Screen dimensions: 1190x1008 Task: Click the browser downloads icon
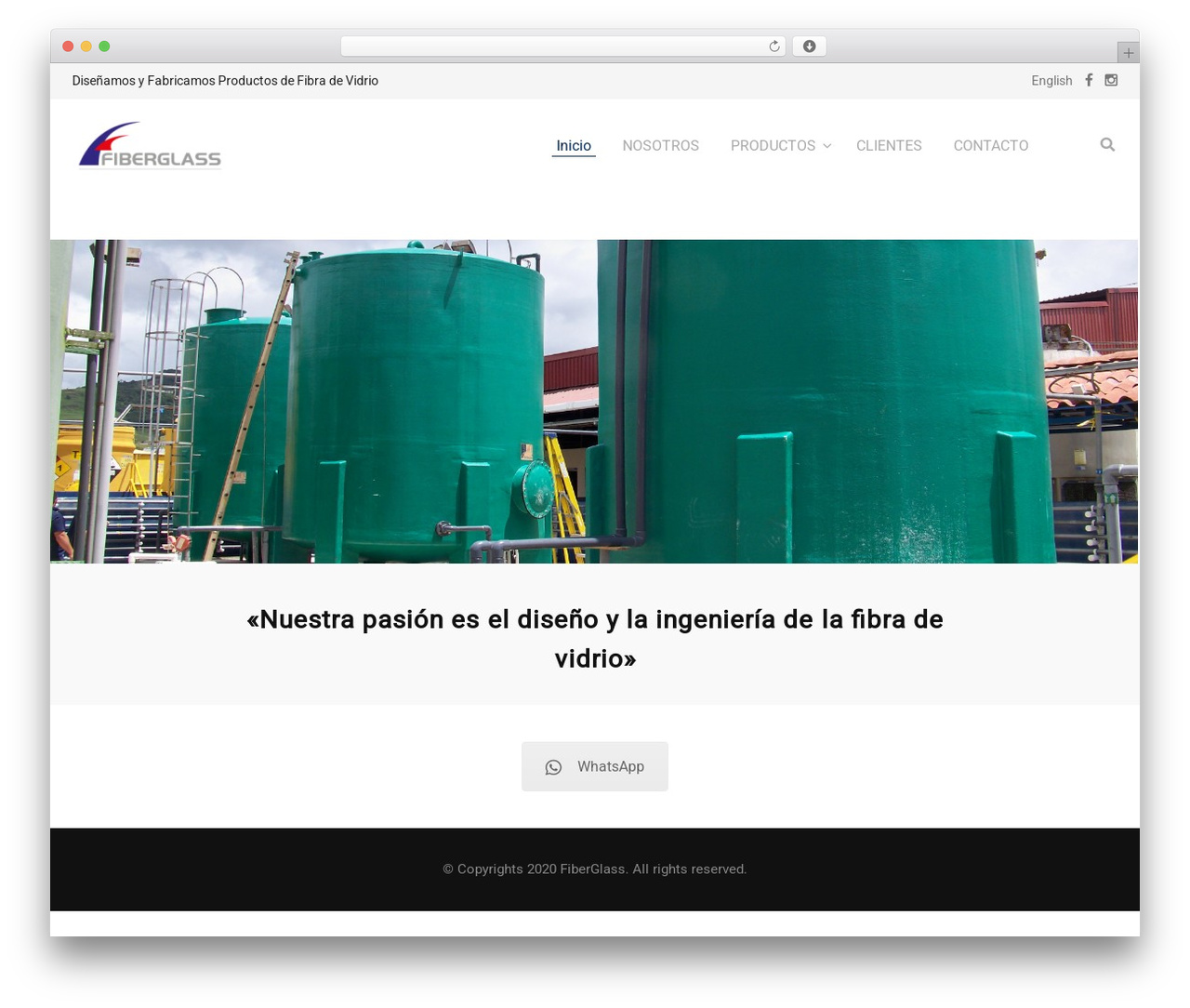point(809,46)
